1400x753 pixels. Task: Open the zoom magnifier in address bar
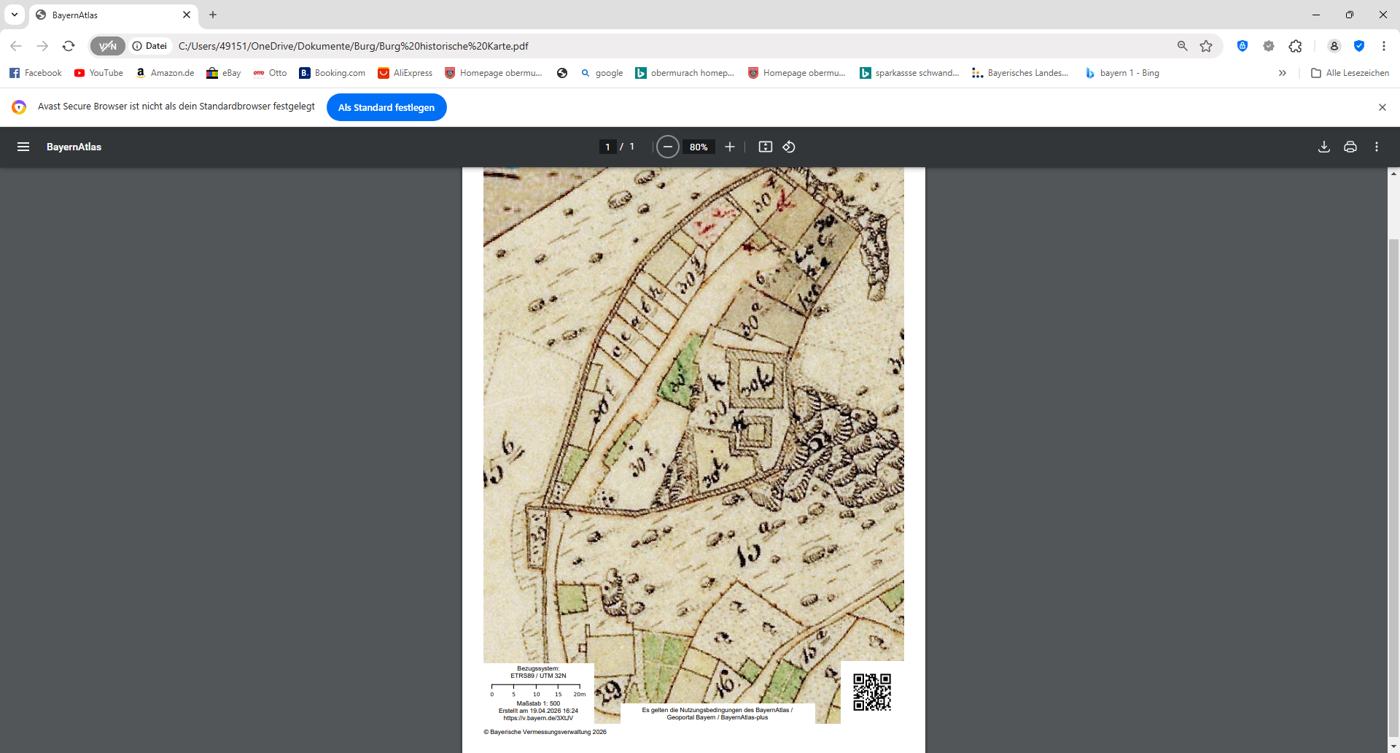tap(1182, 46)
